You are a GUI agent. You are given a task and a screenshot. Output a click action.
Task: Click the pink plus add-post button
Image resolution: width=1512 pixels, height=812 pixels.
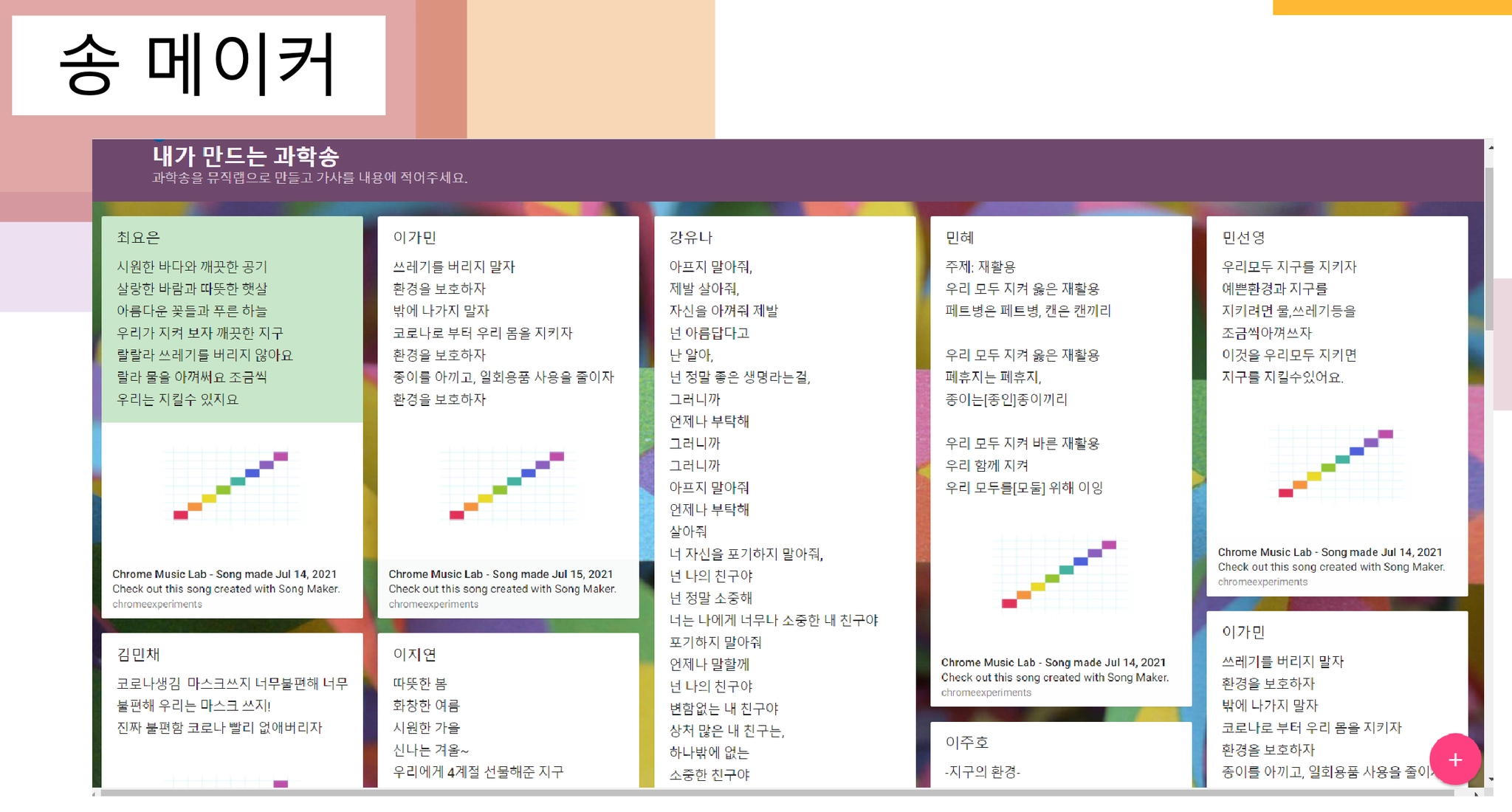pos(1454,759)
